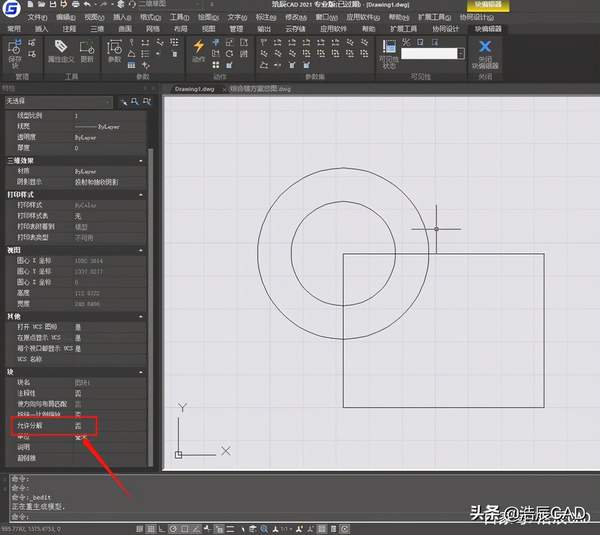Switch to the 常用 ribbon tab

pos(14,29)
